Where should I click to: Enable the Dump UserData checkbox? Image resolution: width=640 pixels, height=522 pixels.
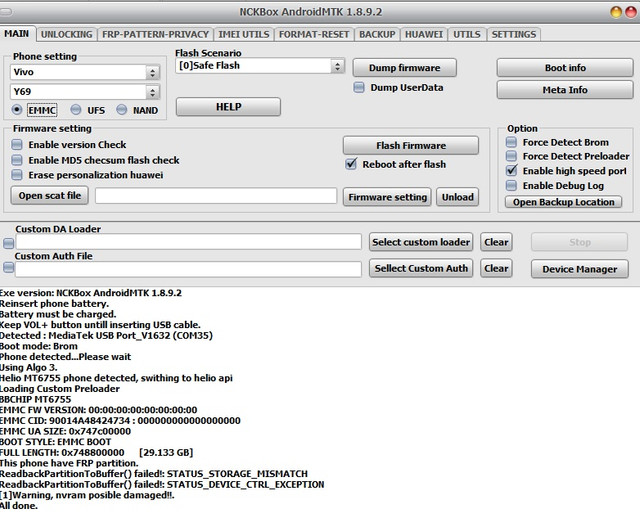tap(359, 88)
